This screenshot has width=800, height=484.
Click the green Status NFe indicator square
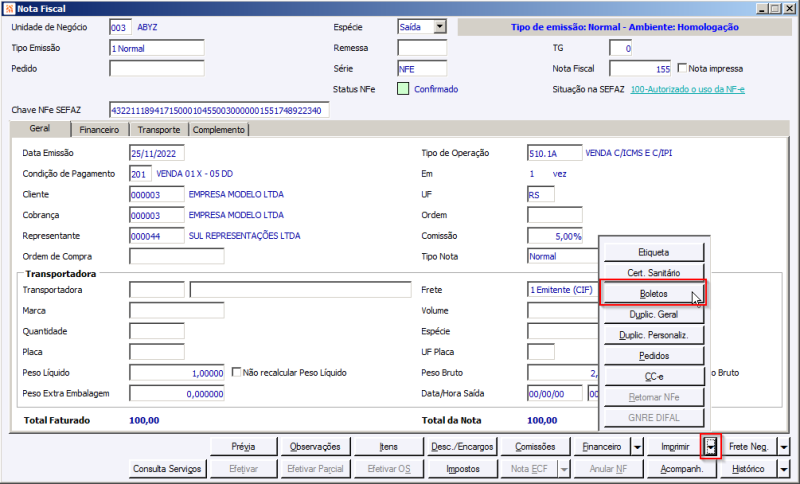pyautogui.click(x=403, y=89)
